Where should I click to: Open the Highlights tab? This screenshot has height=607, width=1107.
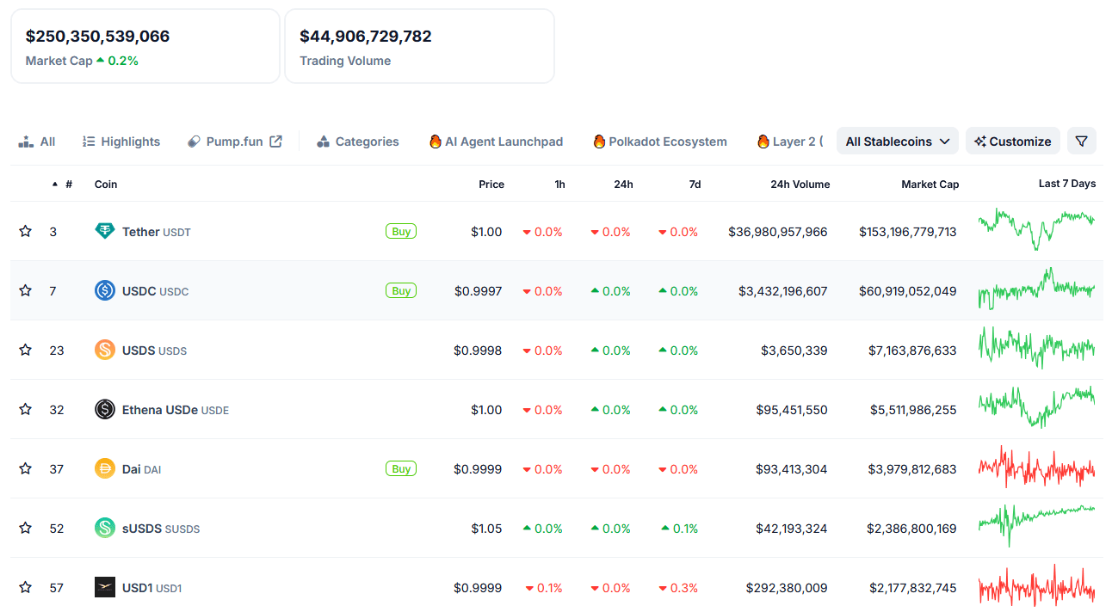click(x=121, y=141)
